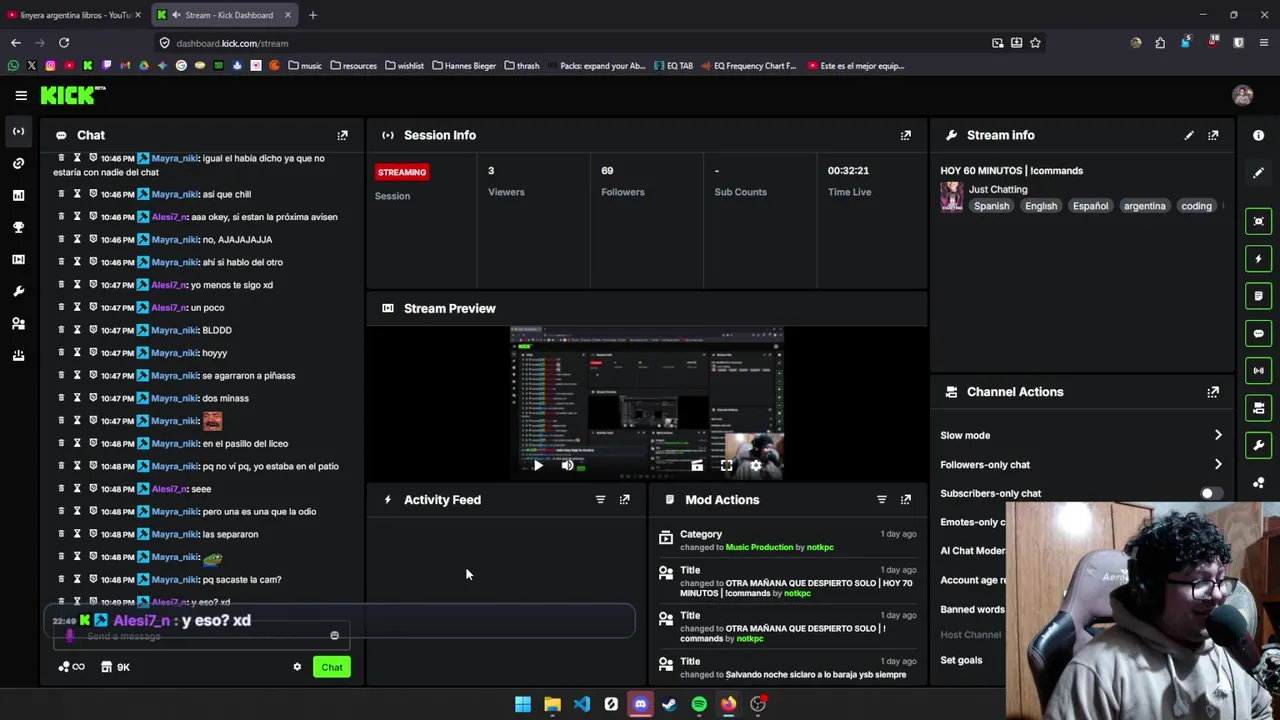This screenshot has height=720, width=1280.
Task: Reload the browser page
Action: coord(64,43)
